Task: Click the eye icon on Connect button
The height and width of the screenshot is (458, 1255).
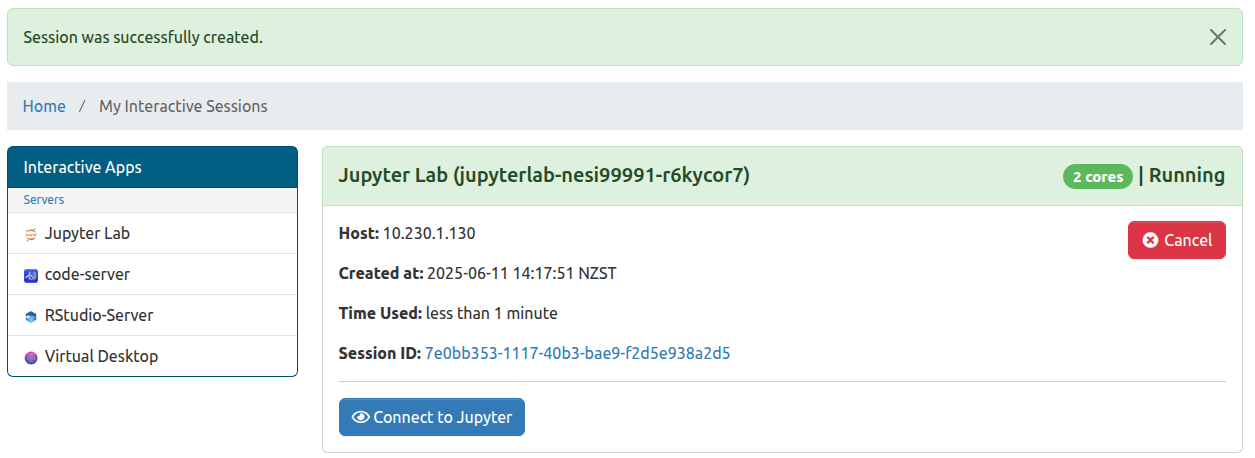Action: coord(361,418)
